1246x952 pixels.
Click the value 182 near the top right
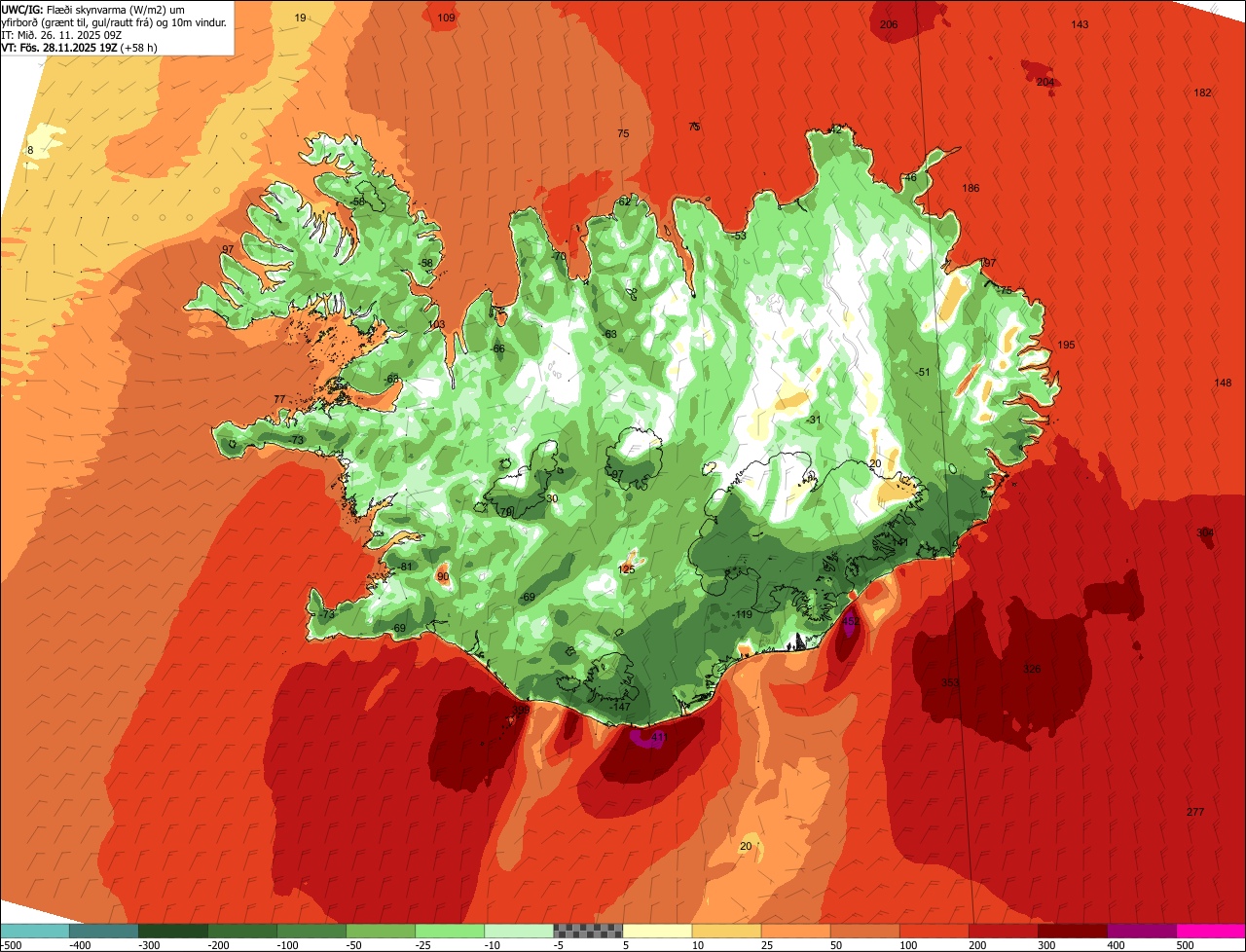(x=1202, y=92)
